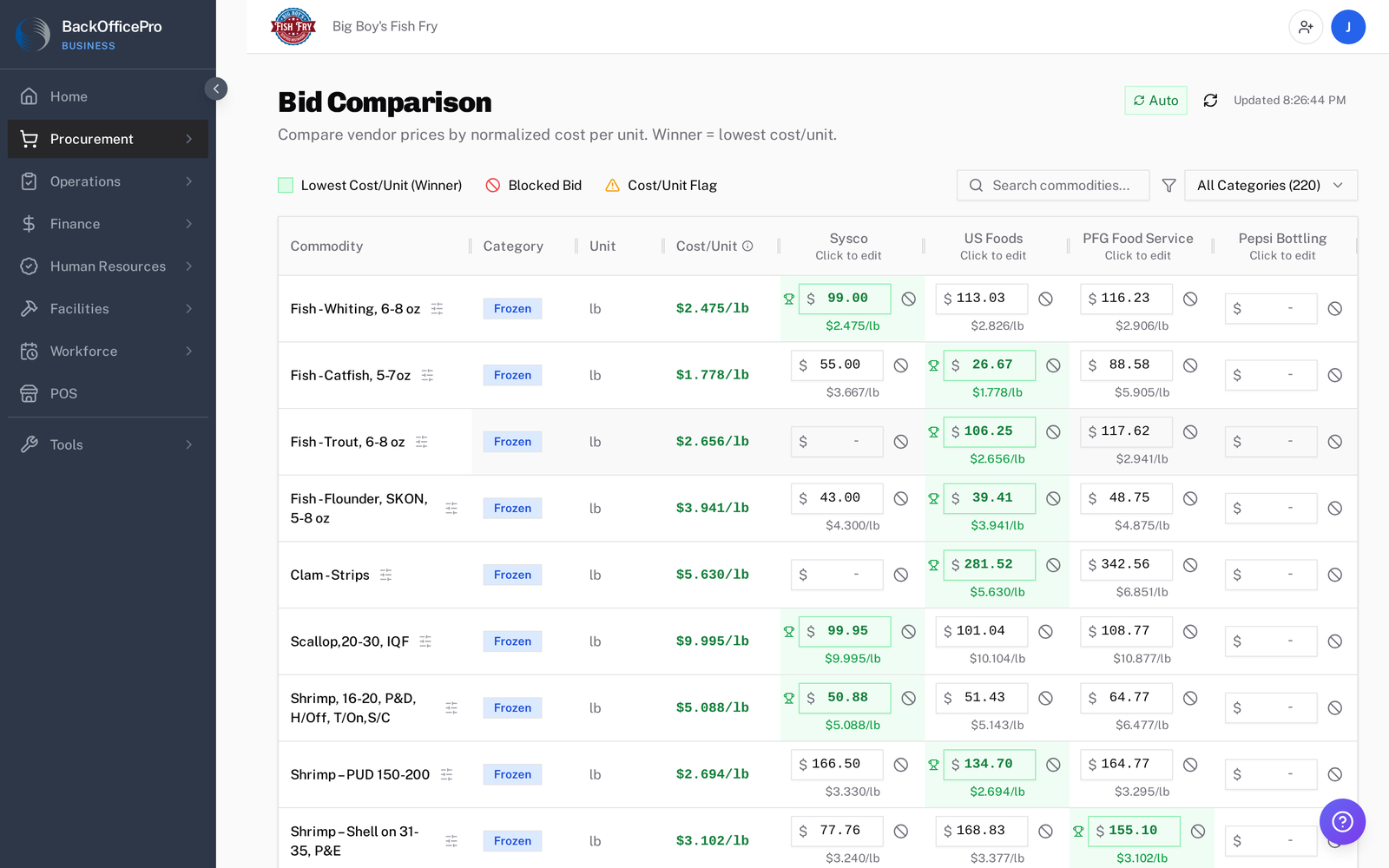Open the J user profile avatar

(x=1348, y=27)
